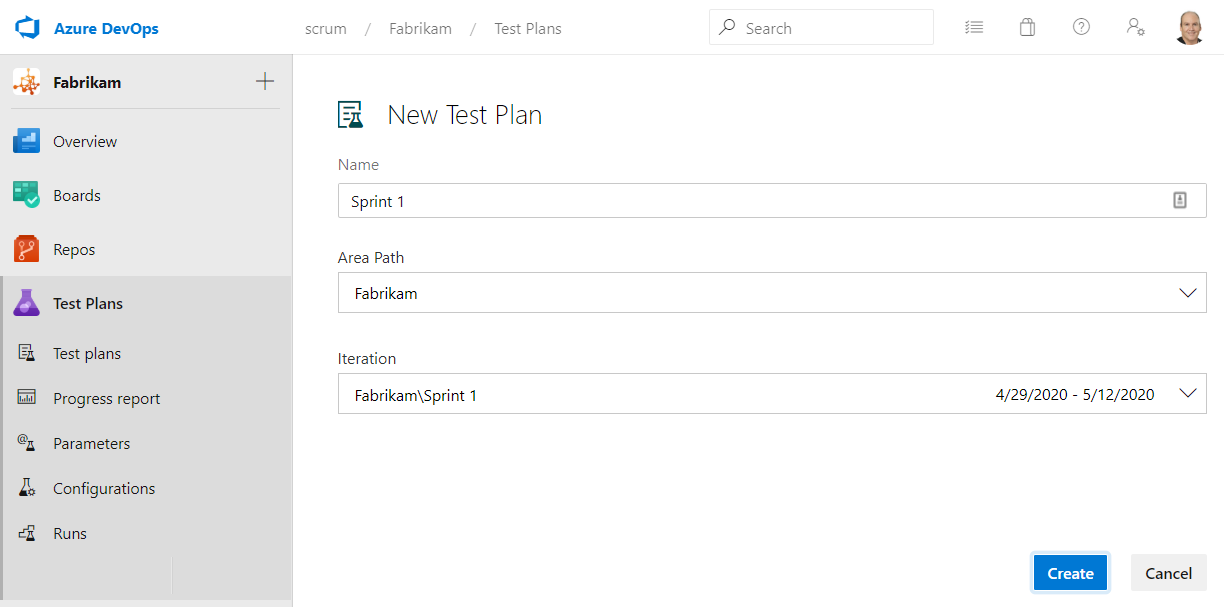The height and width of the screenshot is (607, 1224).
Task: Click the Create button
Action: (1070, 573)
